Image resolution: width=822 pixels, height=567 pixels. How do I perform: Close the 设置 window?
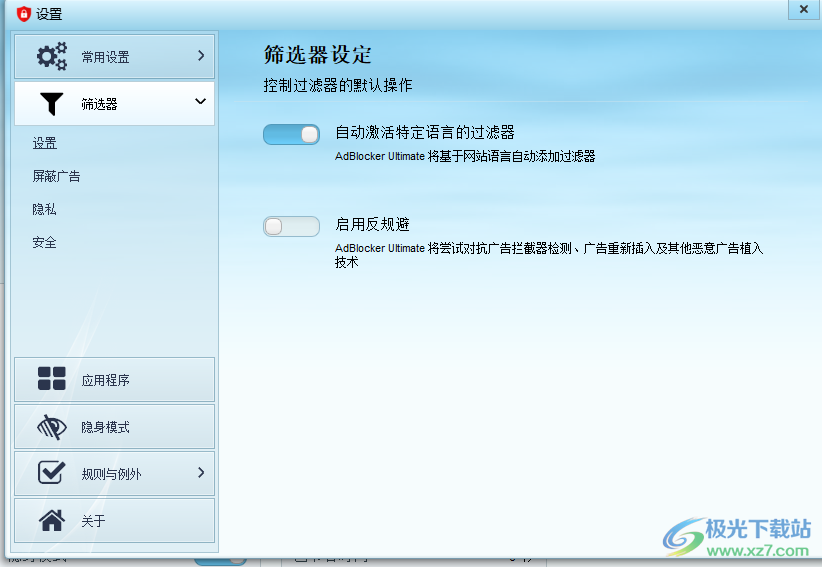click(804, 9)
